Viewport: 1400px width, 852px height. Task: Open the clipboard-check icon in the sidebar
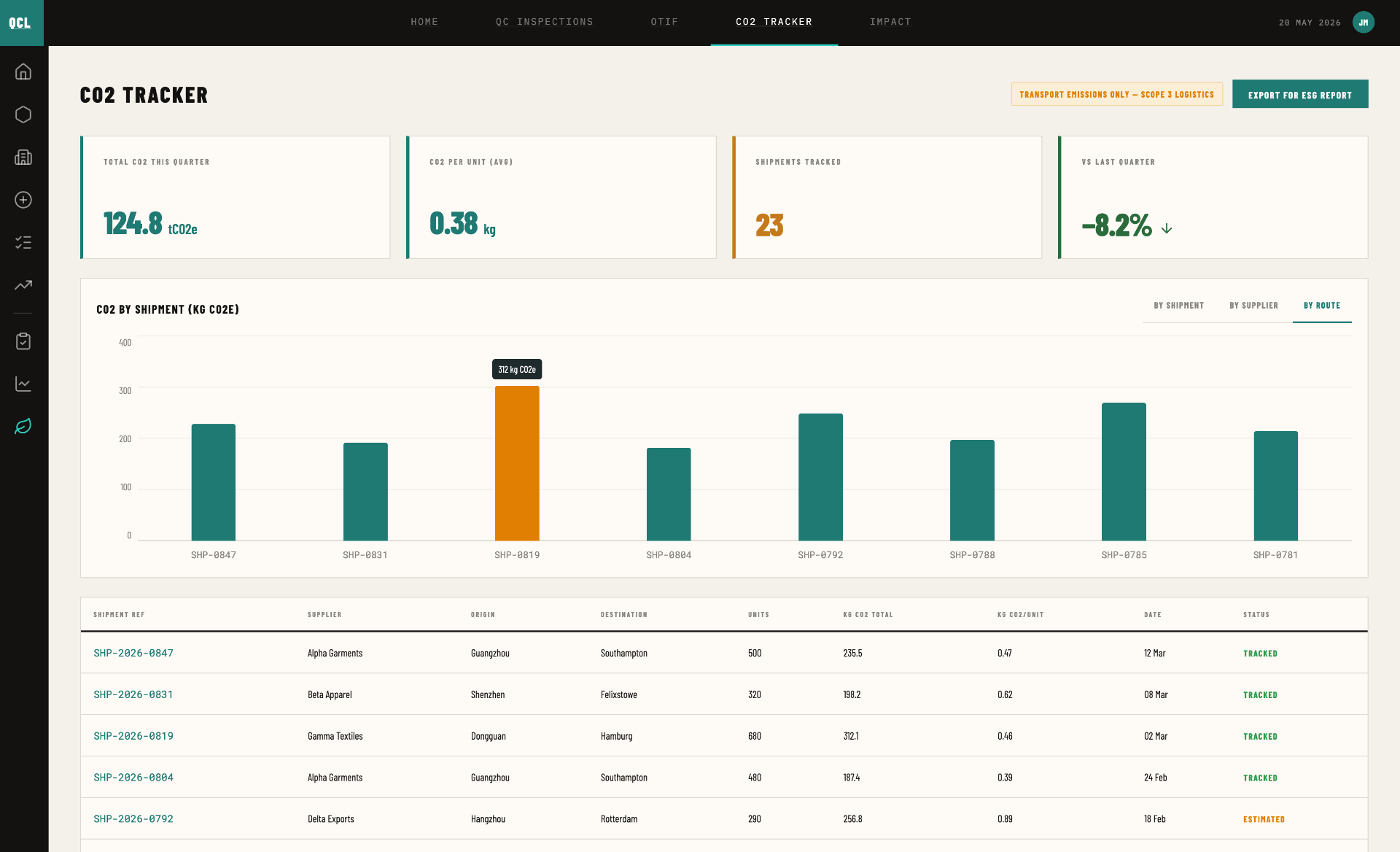[23, 341]
